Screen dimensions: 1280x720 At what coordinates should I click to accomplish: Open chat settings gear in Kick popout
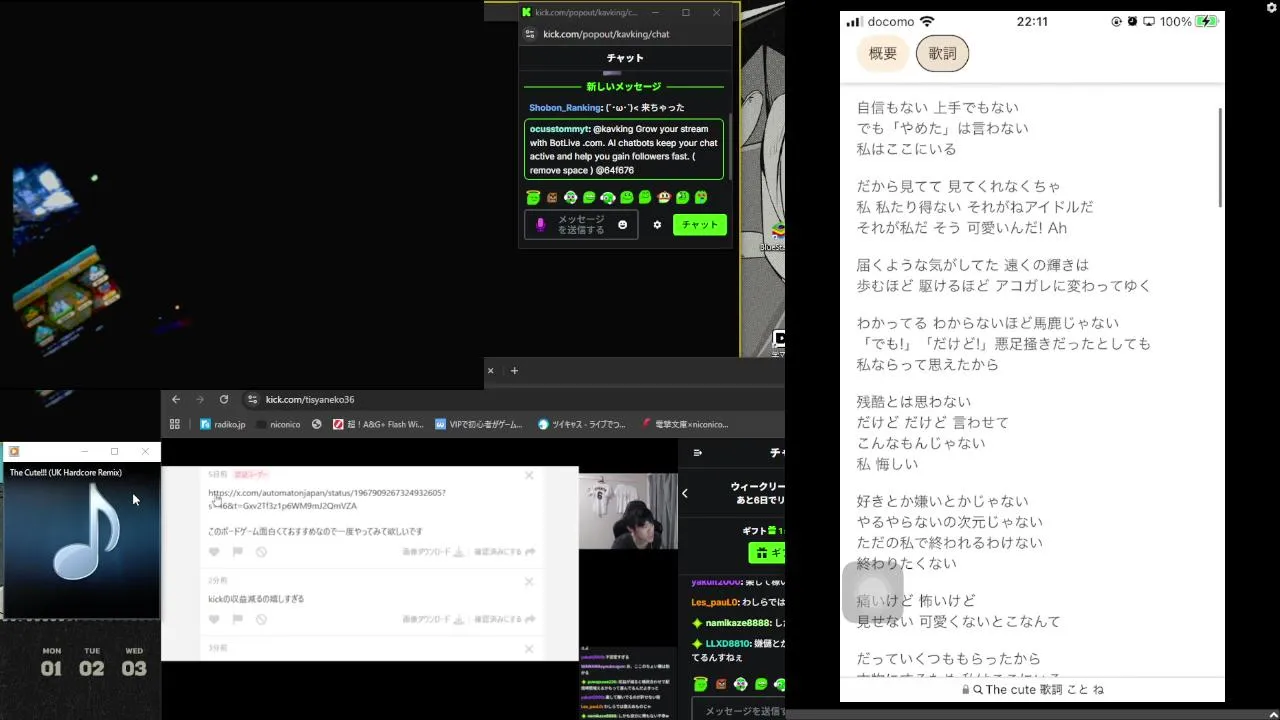(x=657, y=225)
